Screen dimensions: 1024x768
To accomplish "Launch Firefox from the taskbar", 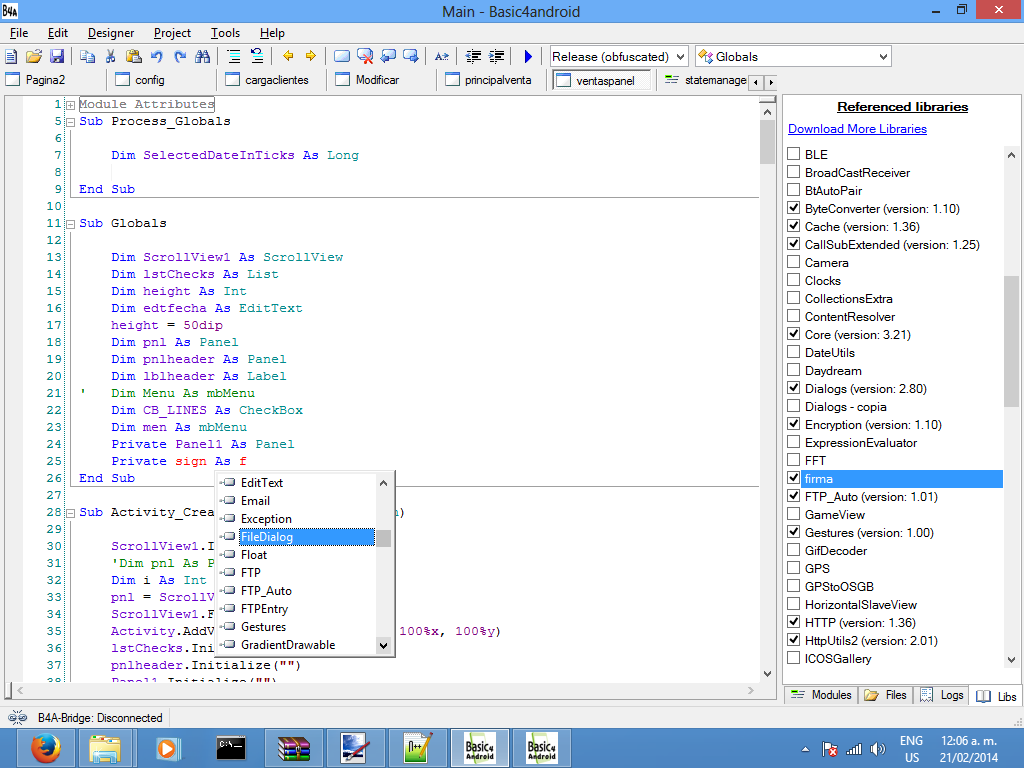I will (x=45, y=747).
